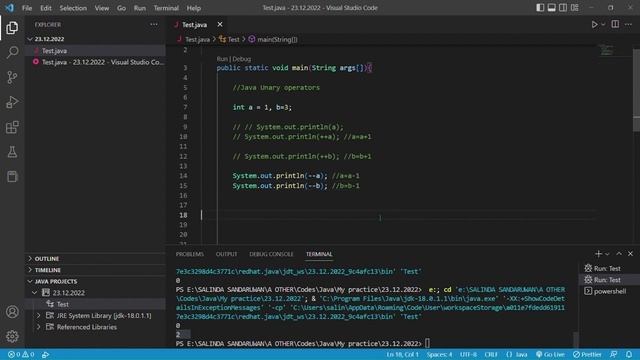Image resolution: width=640 pixels, height=360 pixels.
Task: Toggle primary side bar layout icon
Action: point(540,8)
